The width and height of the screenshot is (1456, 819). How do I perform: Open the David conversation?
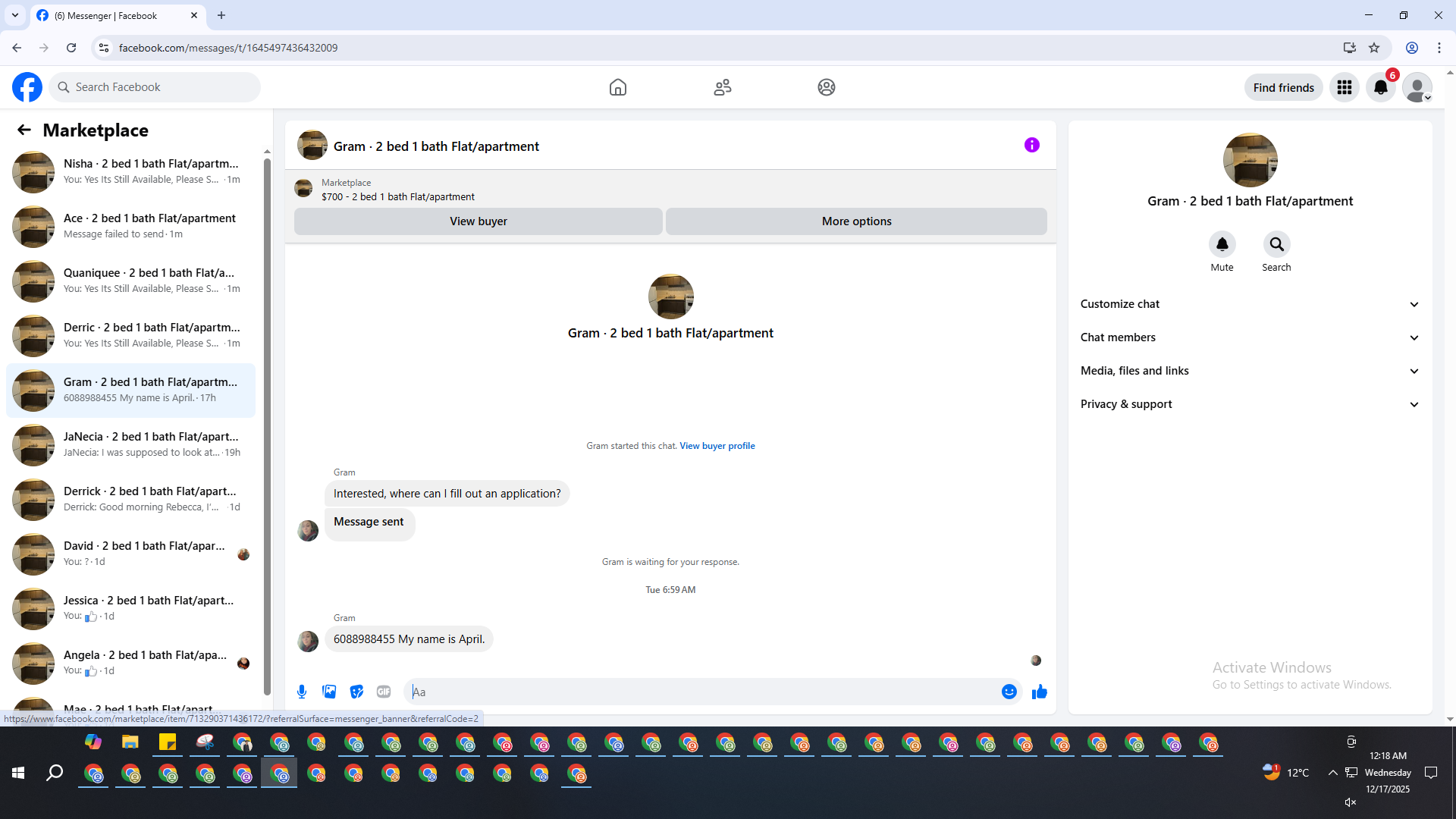(x=130, y=554)
